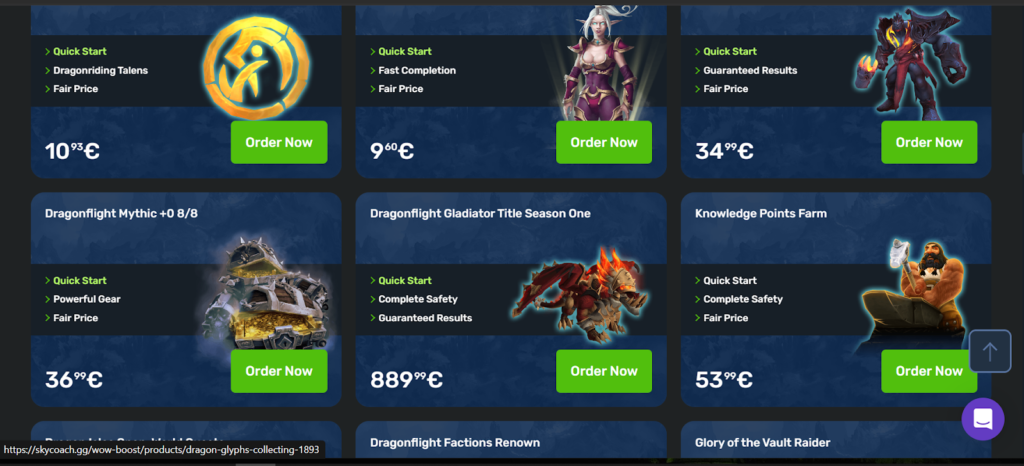Order the 10.93€ dragon glyphs service
The image size is (1024, 466).
coord(279,142)
